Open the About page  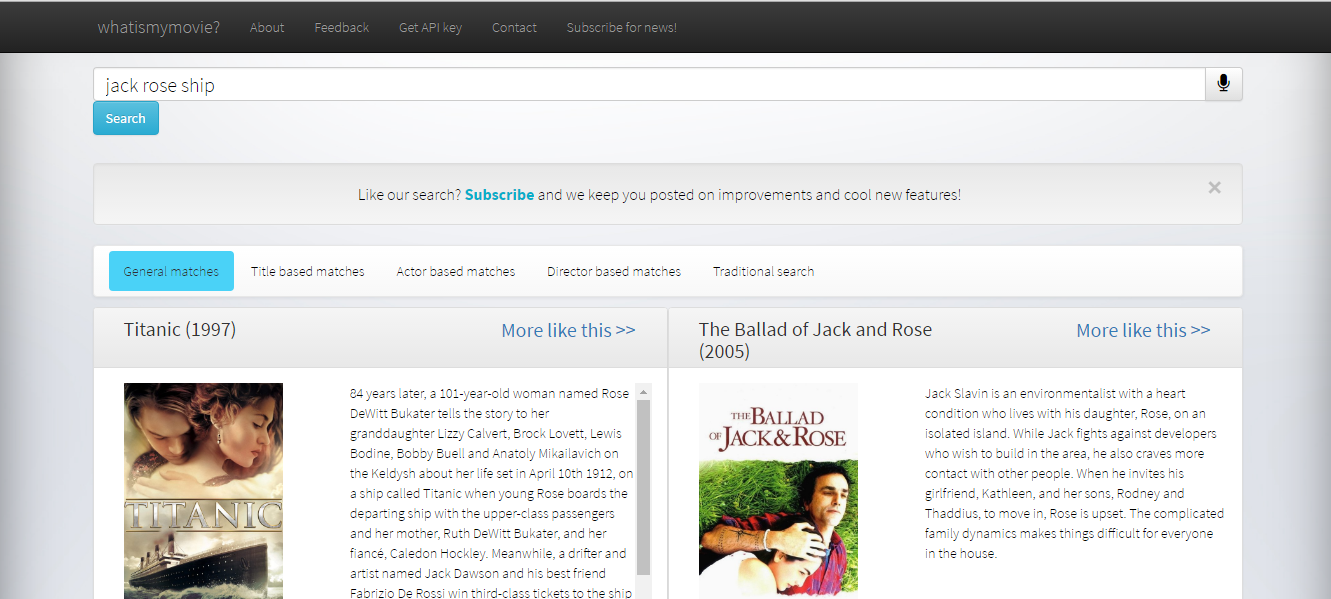coord(267,27)
